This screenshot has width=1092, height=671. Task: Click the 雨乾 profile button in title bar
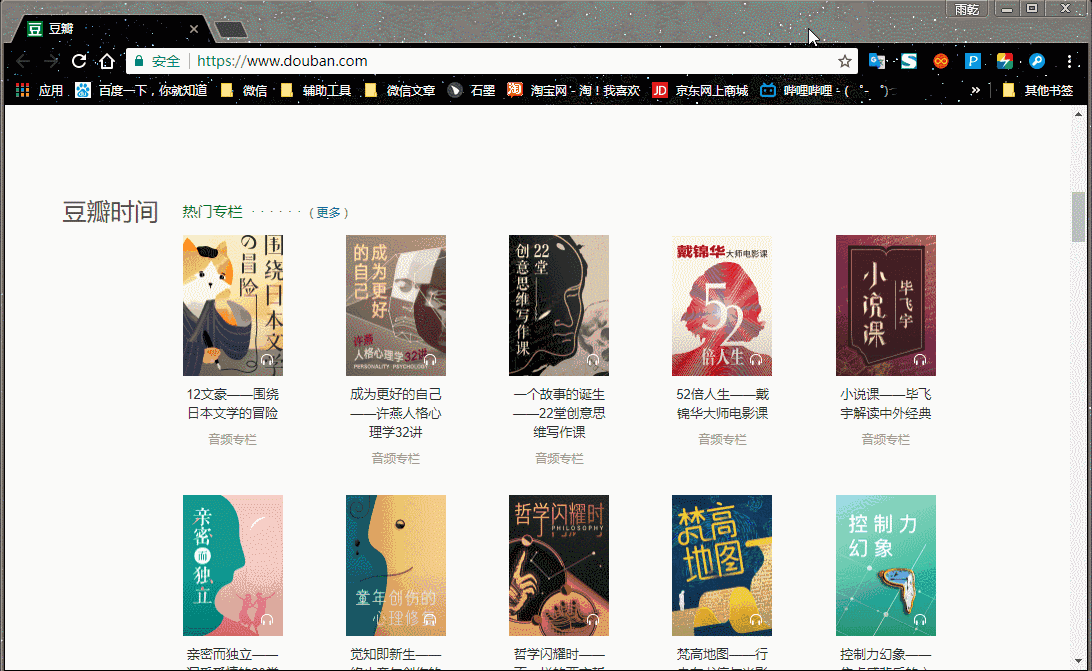(x=967, y=9)
